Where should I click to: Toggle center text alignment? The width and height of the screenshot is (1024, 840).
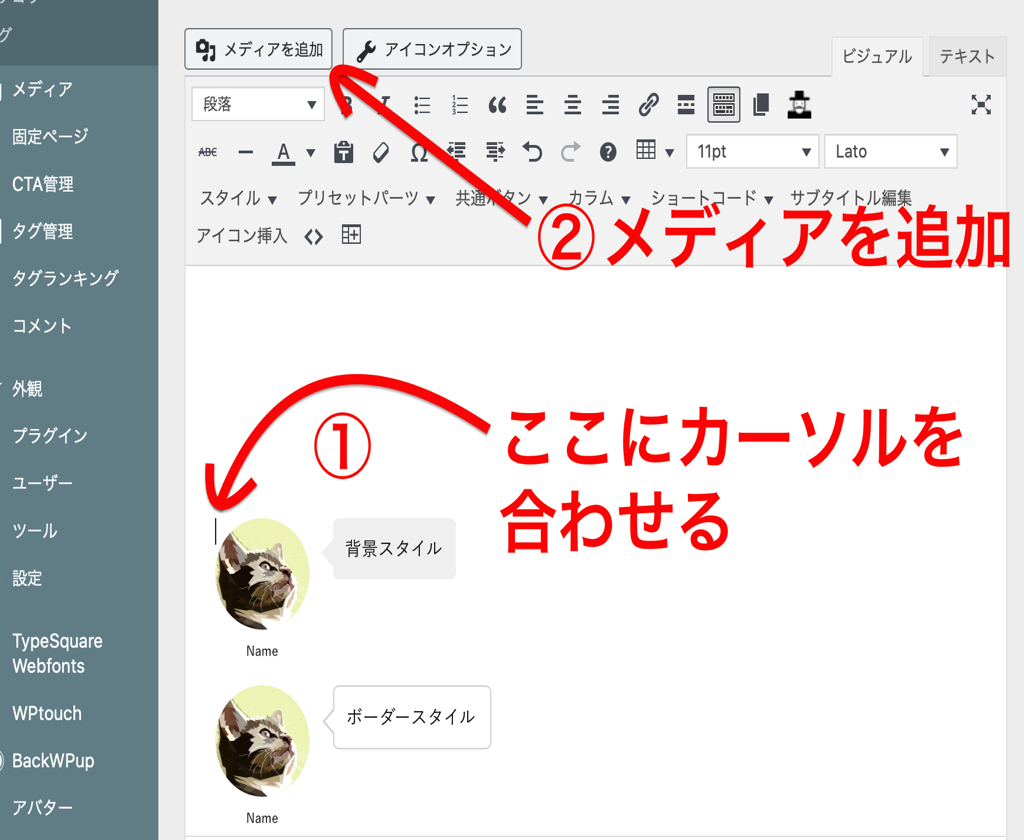[572, 105]
